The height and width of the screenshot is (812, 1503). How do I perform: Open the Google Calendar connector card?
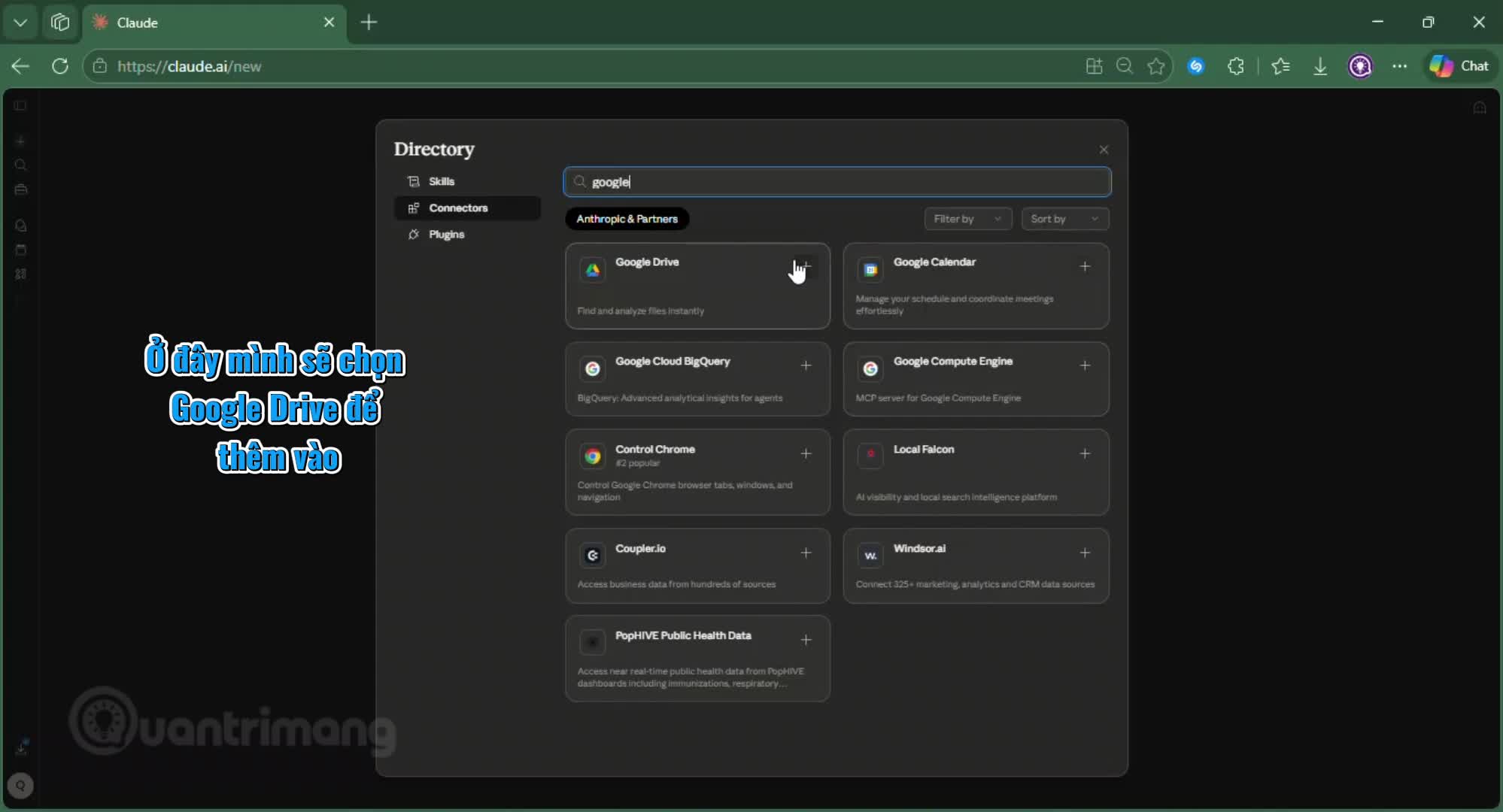(976, 286)
